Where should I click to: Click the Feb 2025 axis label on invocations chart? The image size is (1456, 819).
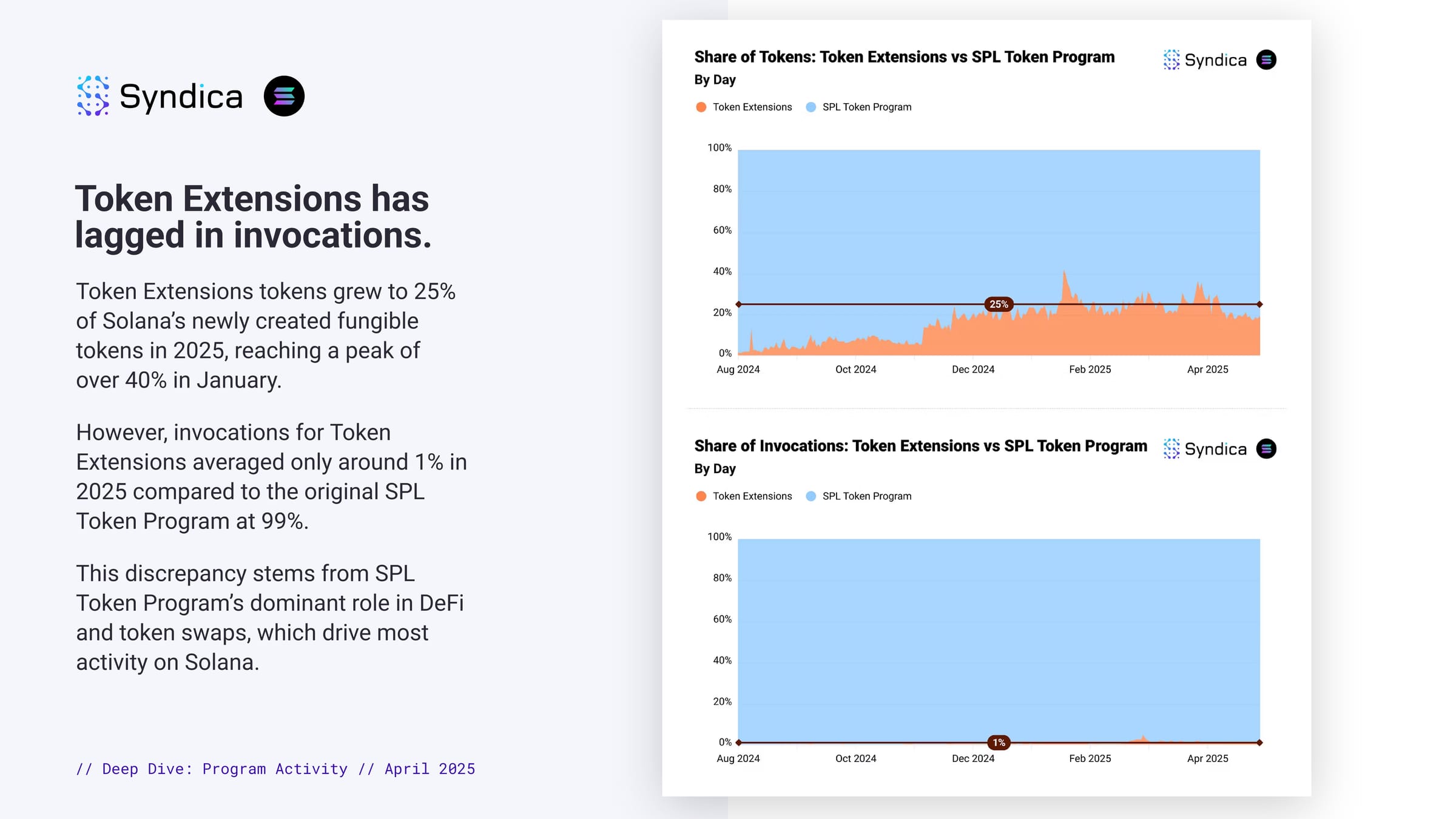(x=1090, y=758)
